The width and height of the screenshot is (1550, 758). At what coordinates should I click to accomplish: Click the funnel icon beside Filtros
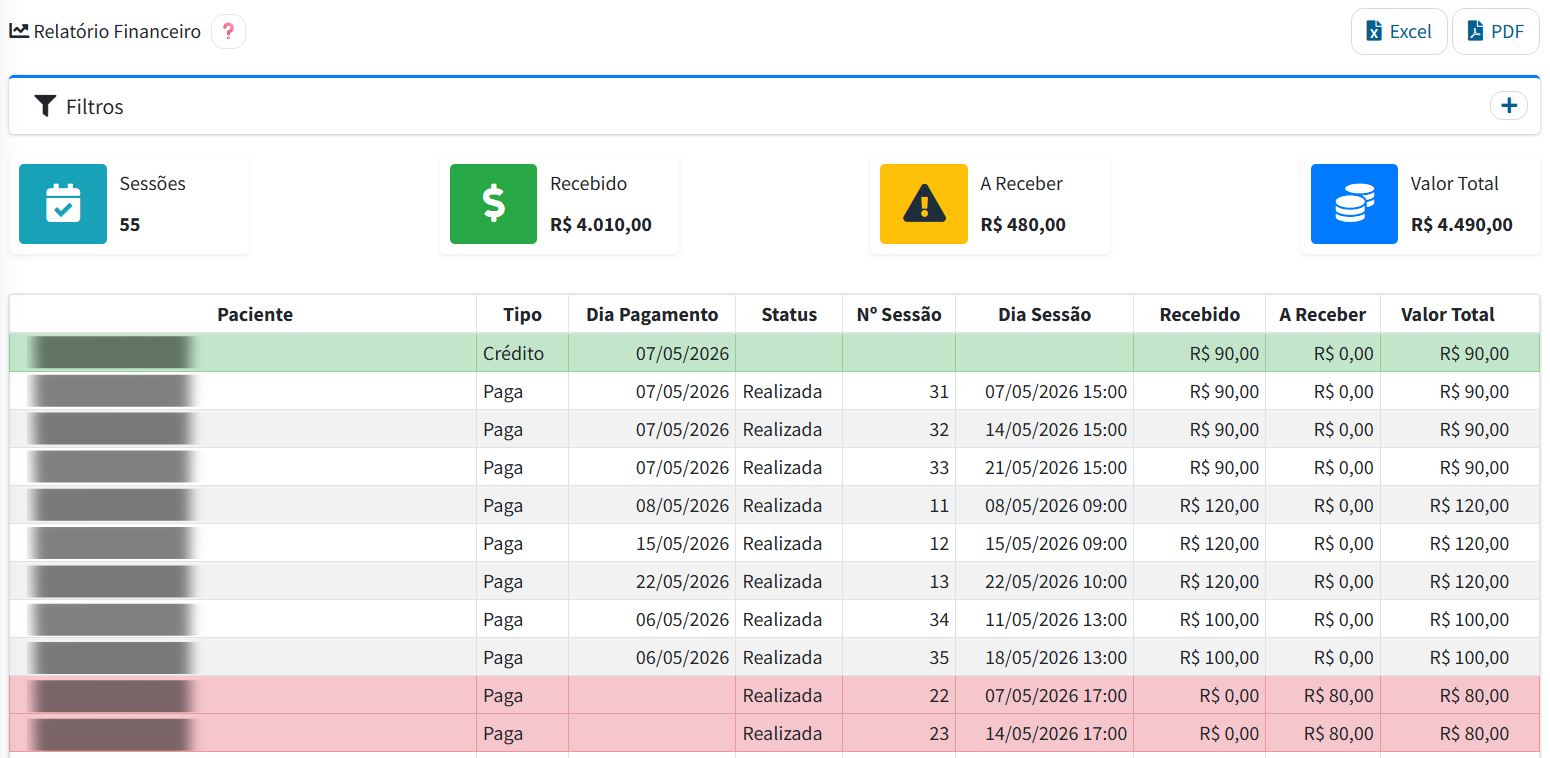click(45, 106)
